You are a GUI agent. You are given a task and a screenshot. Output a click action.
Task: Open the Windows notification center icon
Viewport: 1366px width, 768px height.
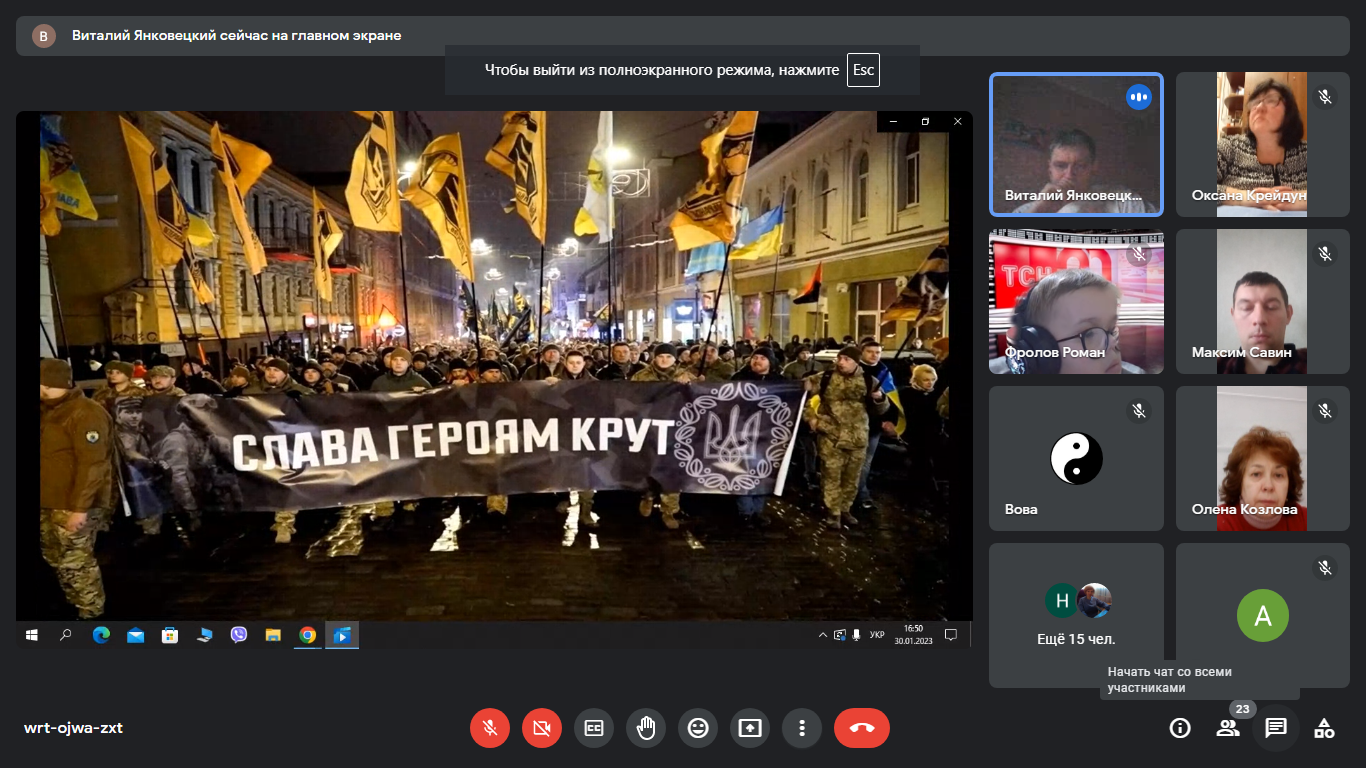[952, 635]
